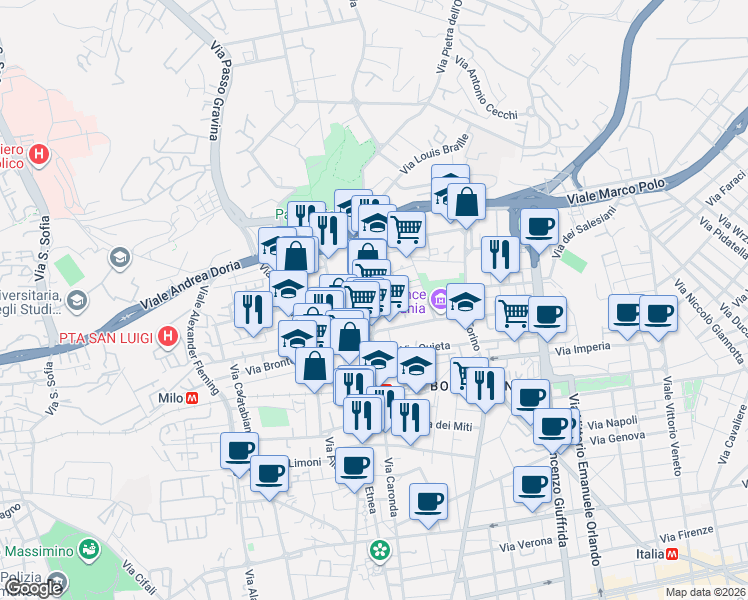Select the 'PTA SAN LUIGI' text label
The width and height of the screenshot is (748, 600).
pos(106,338)
